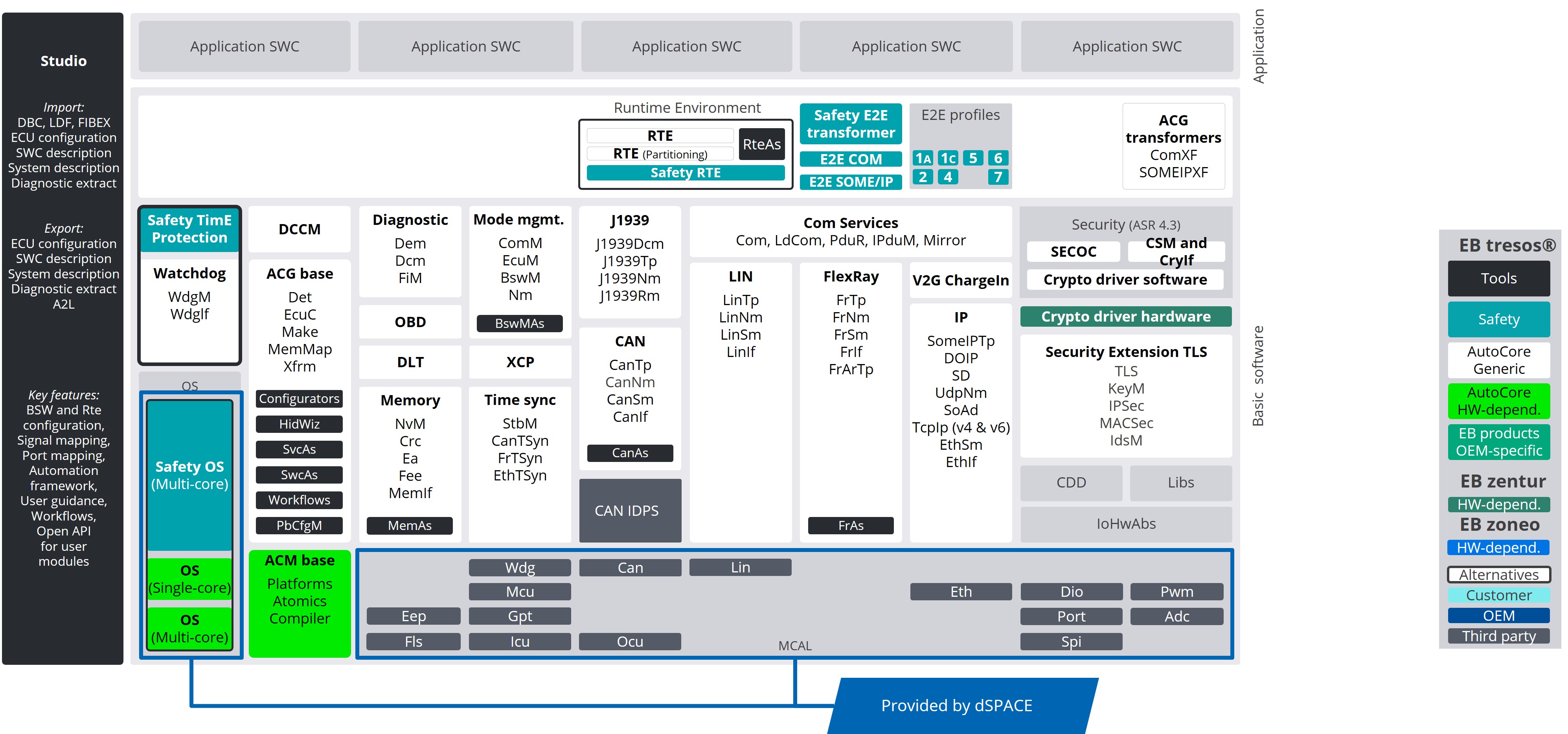Click the E2E COM block
This screenshot has width=1568, height=734.
[x=850, y=159]
